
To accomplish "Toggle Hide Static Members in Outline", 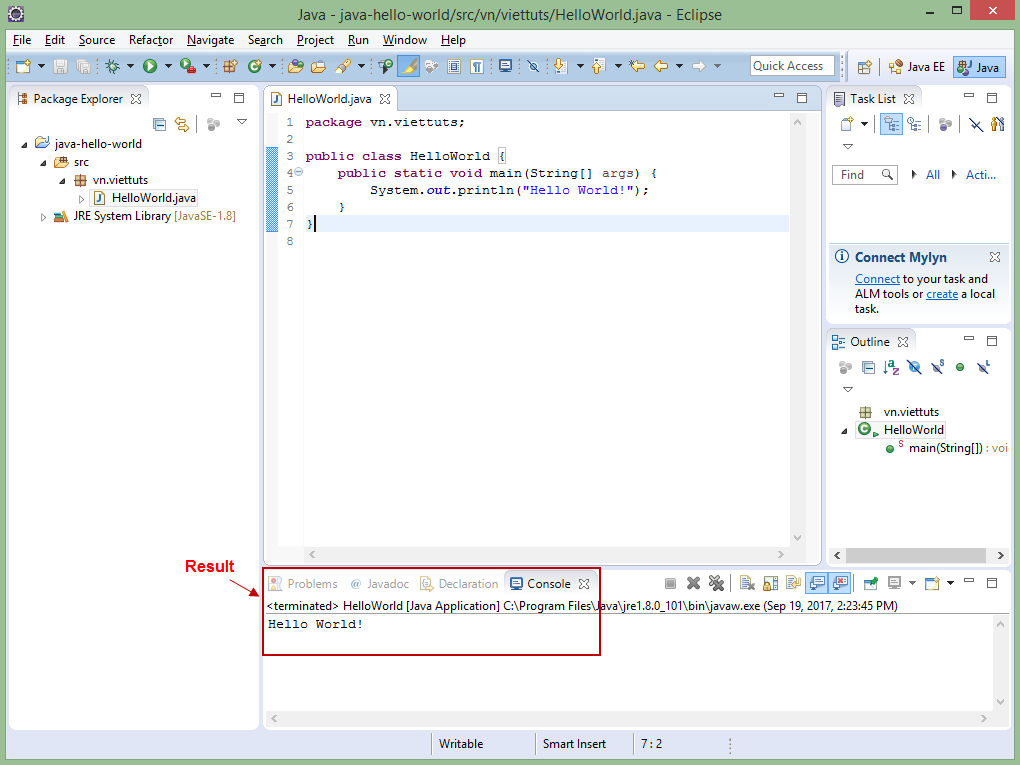I will tap(937, 368).
